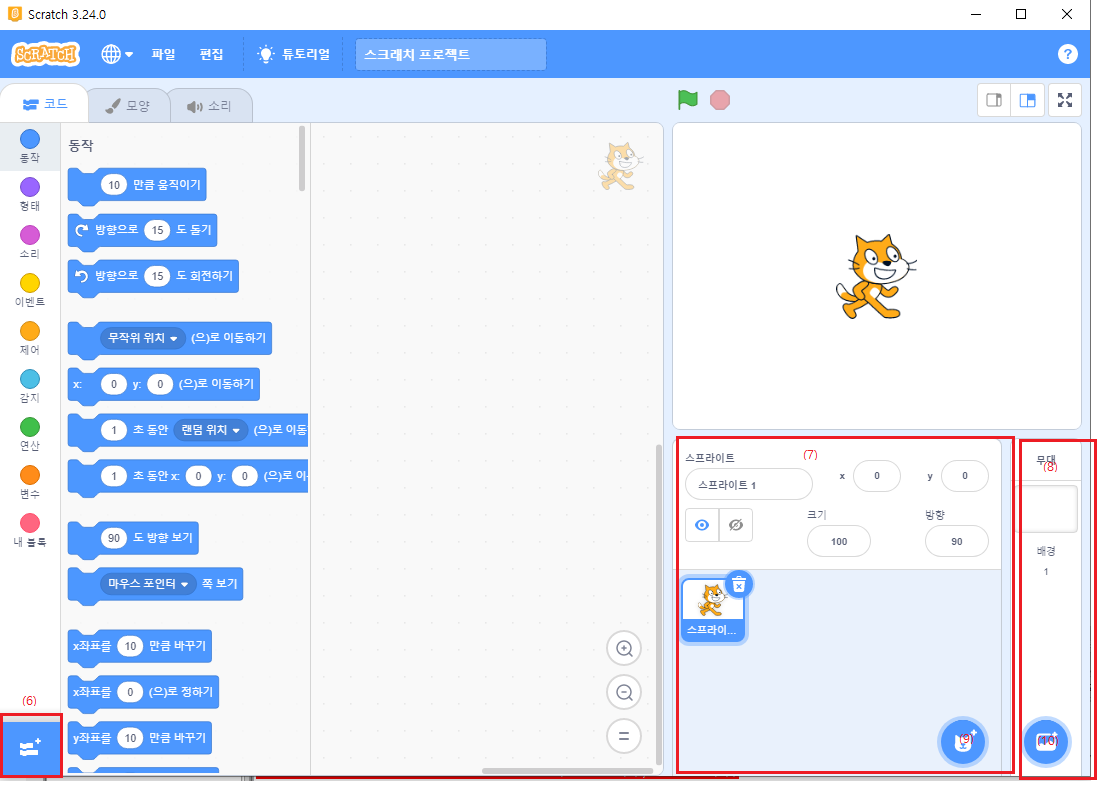The width and height of the screenshot is (1101, 787).
Task: Click the workspace horizontal scrollbar
Action: 567,771
